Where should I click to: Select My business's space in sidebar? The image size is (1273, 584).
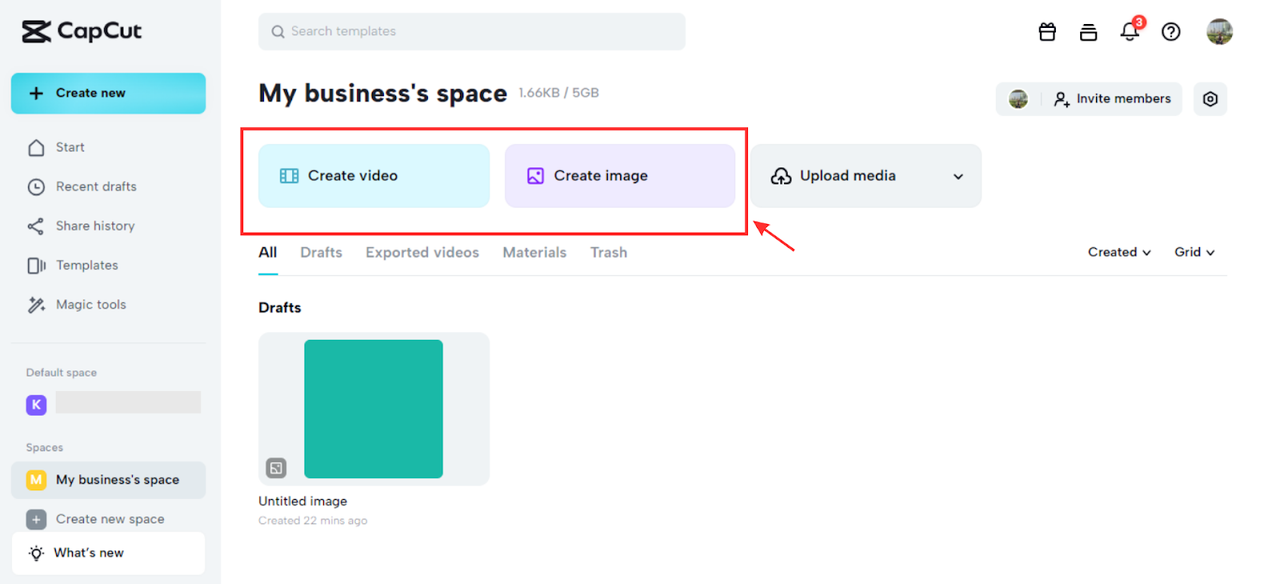[108, 480]
